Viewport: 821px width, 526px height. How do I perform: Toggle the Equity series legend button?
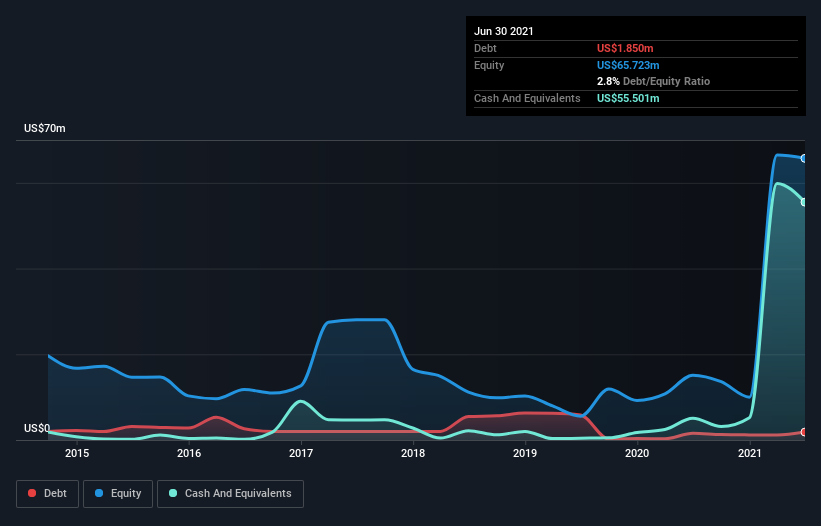click(x=118, y=494)
